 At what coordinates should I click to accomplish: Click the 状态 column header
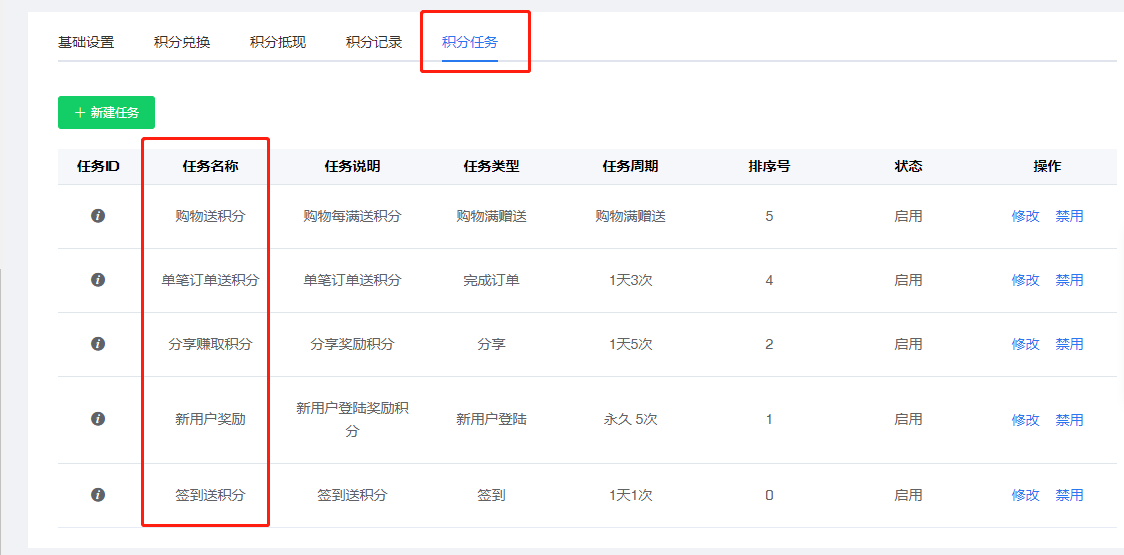pyautogui.click(x=908, y=166)
